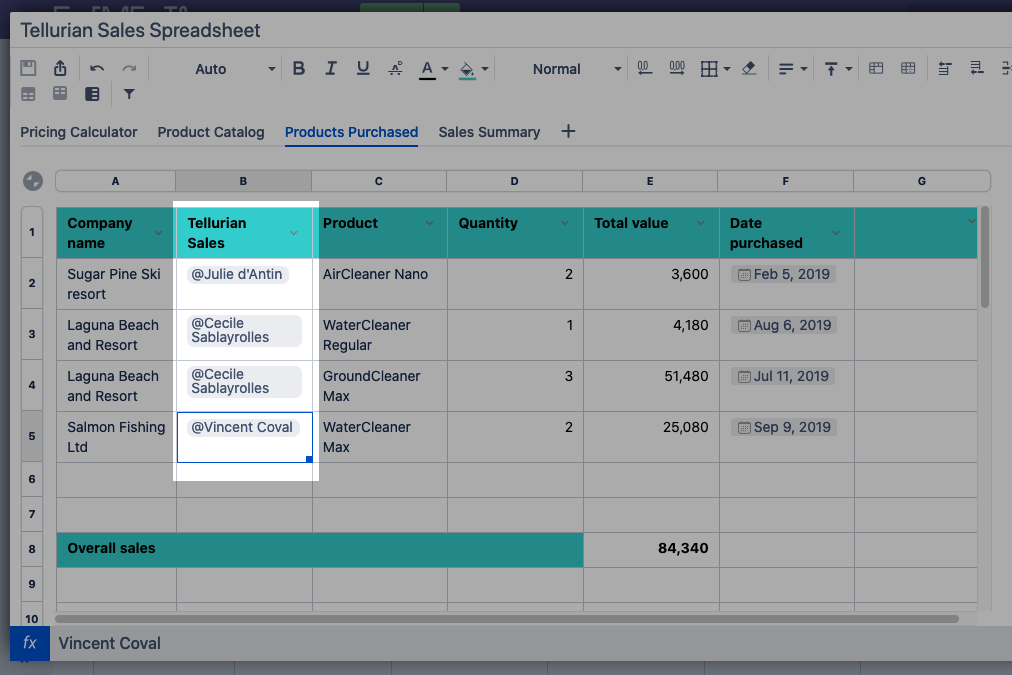Image resolution: width=1012 pixels, height=675 pixels.
Task: Undo the last change
Action: point(97,68)
